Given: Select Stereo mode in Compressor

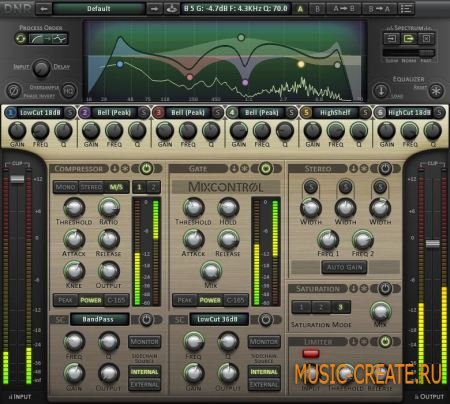Looking at the screenshot, I should 91,187.
